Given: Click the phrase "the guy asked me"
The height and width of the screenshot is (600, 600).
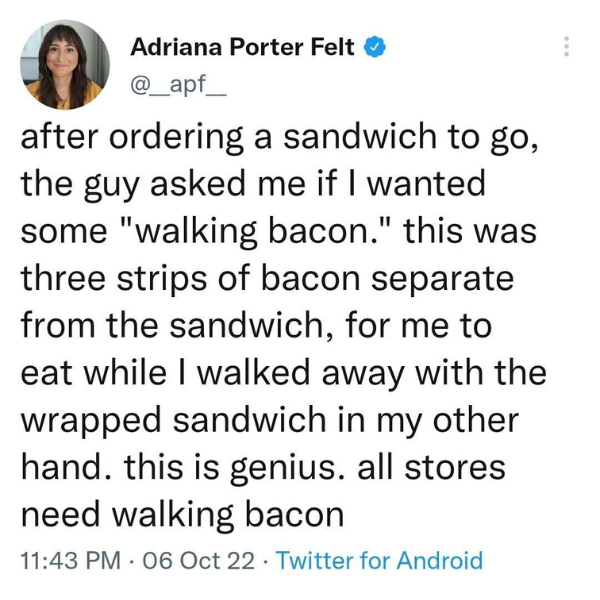Looking at the screenshot, I should click(x=163, y=185).
